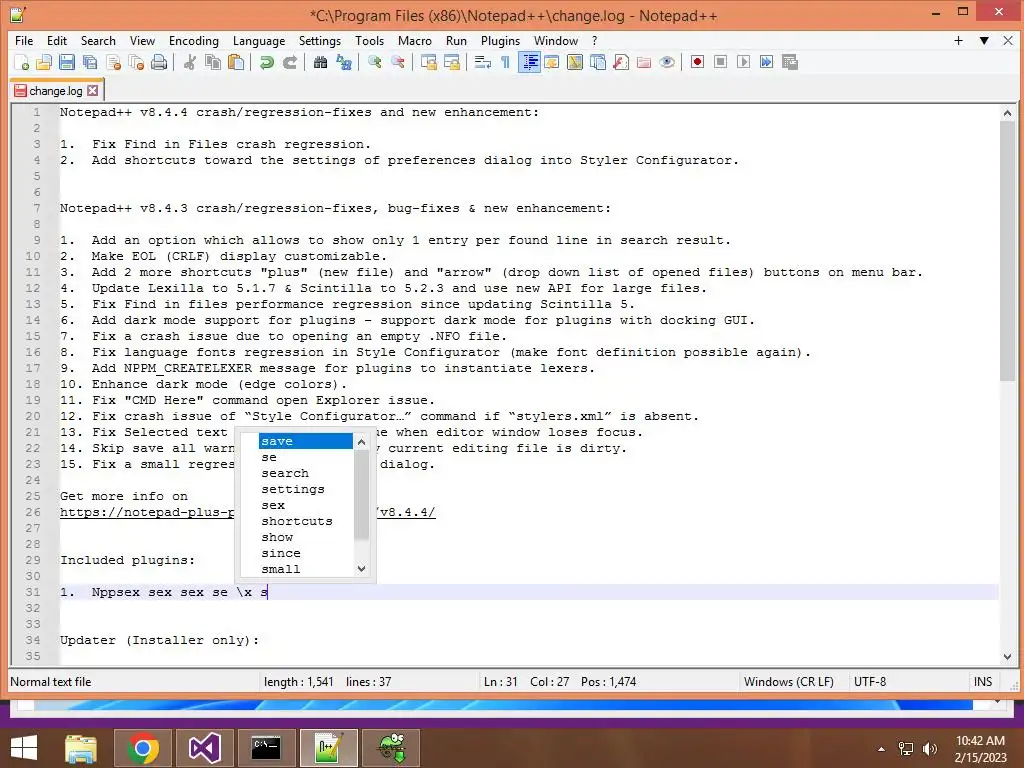
Task: Toggle INS insert mode in status bar
Action: click(x=983, y=682)
